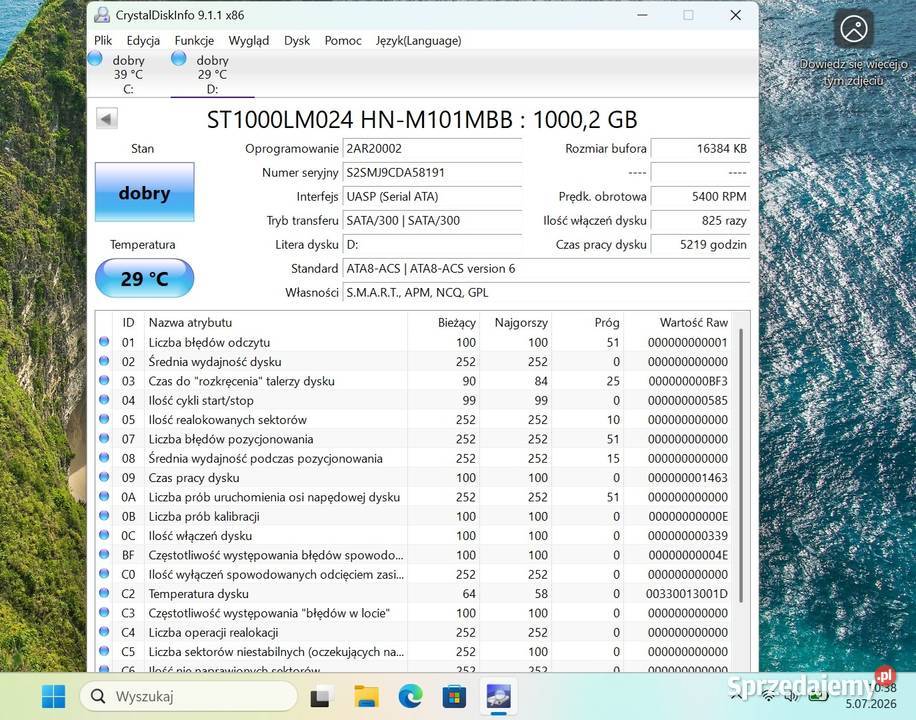
Task: Click the status dot for attribute C0
Action: click(104, 573)
